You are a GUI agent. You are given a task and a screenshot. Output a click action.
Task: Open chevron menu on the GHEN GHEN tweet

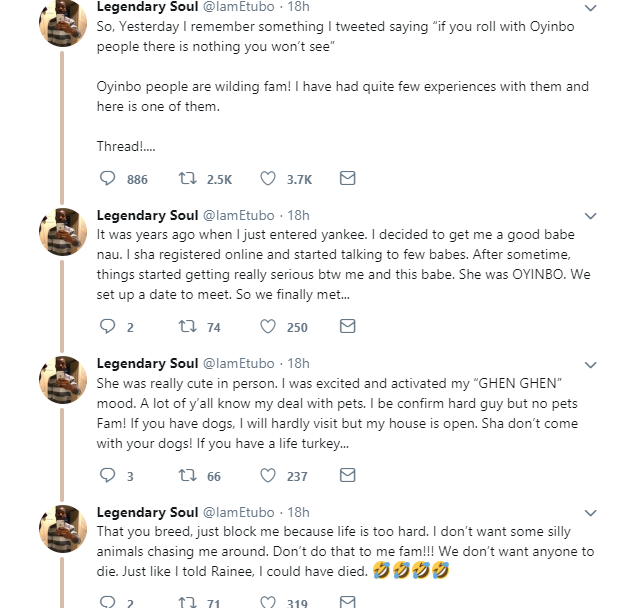coord(590,364)
